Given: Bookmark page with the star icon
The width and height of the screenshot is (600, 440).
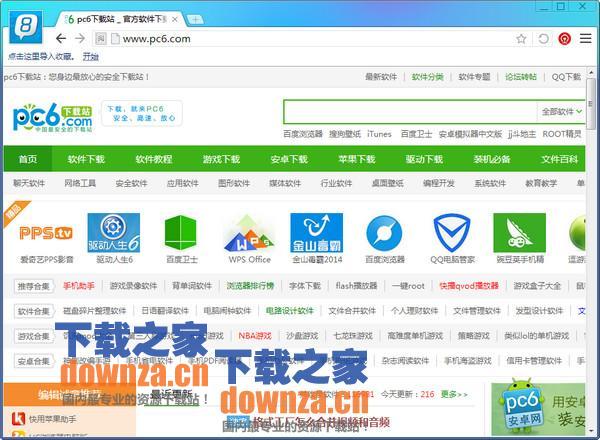Looking at the screenshot, I should (x=521, y=39).
